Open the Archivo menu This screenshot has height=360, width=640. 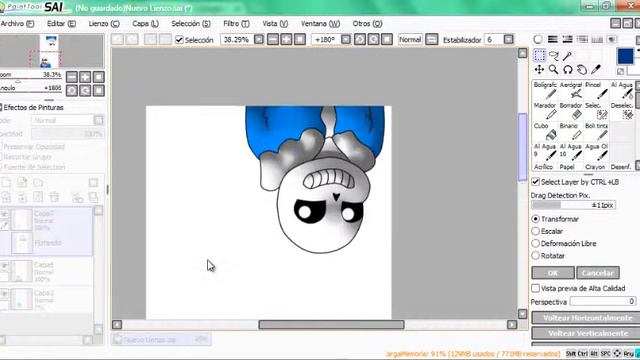pos(17,24)
